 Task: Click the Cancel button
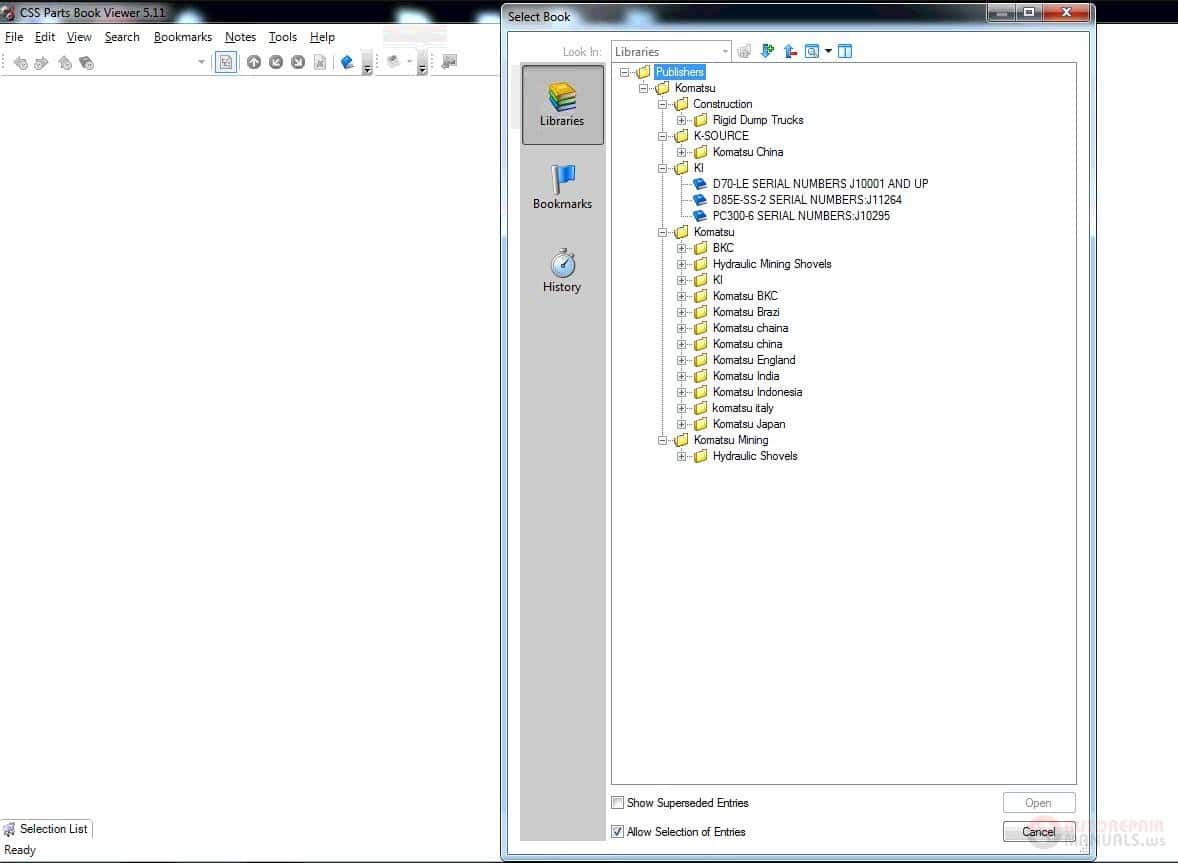pos(1039,831)
